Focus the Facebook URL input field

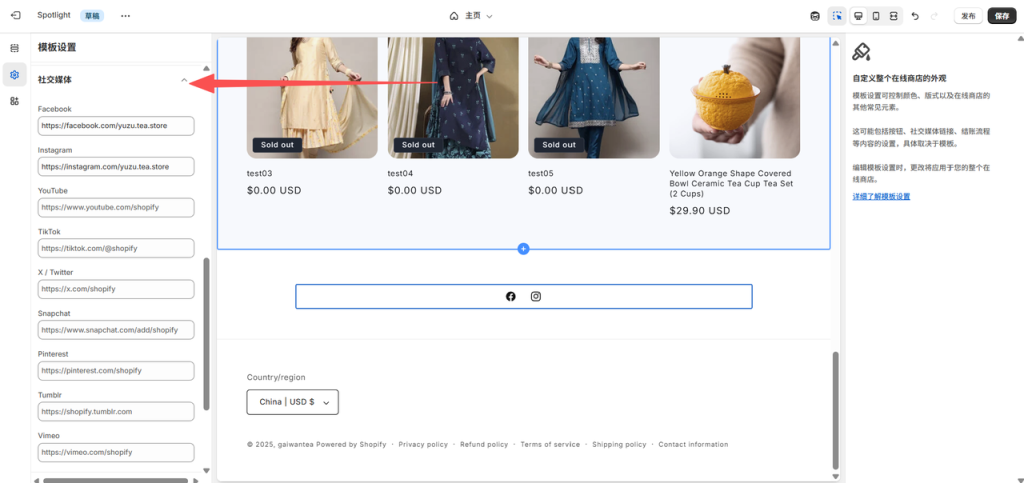tap(116, 126)
